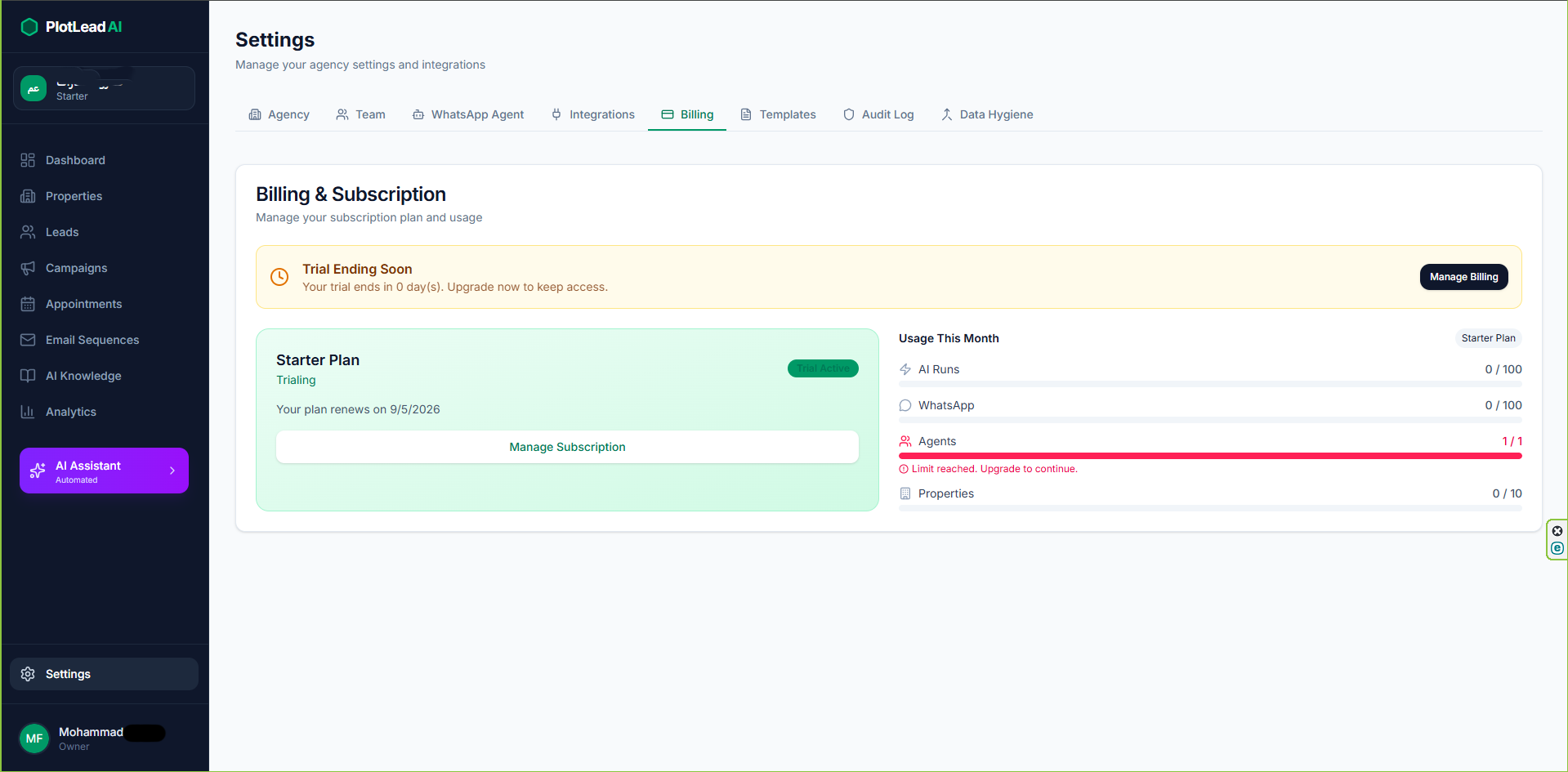Screen dimensions: 1568x772
Task: Click the PlotLead AI hexagon logo
Action: pyautogui.click(x=29, y=27)
